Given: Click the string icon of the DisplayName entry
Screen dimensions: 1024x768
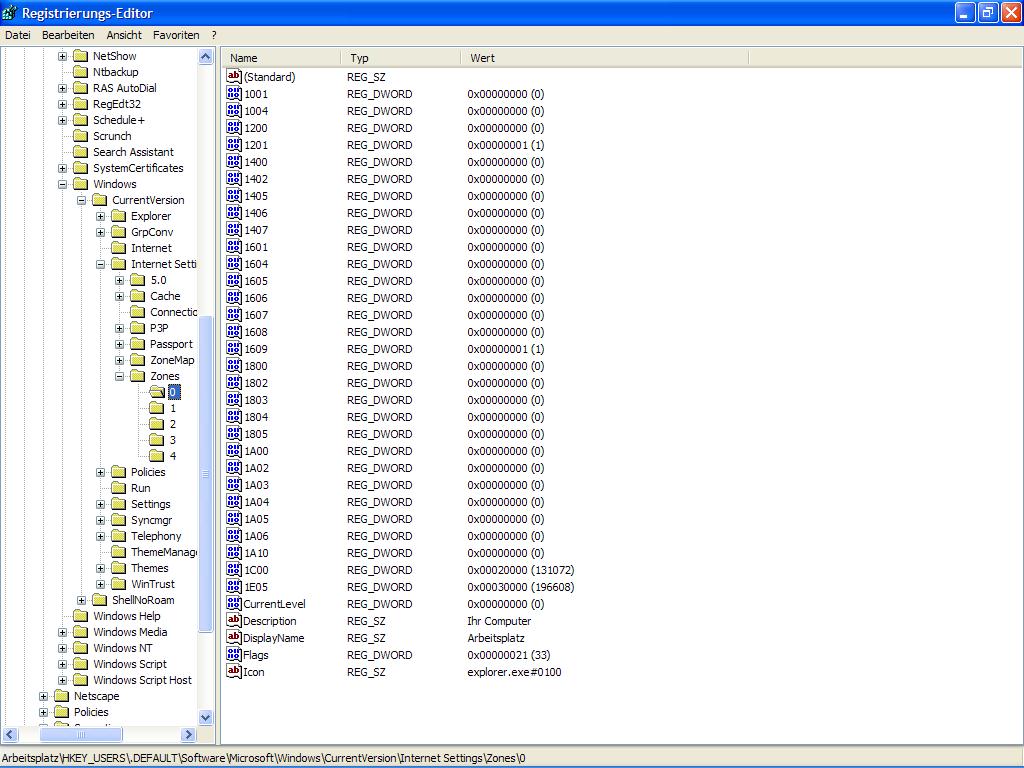Looking at the screenshot, I should (234, 638).
